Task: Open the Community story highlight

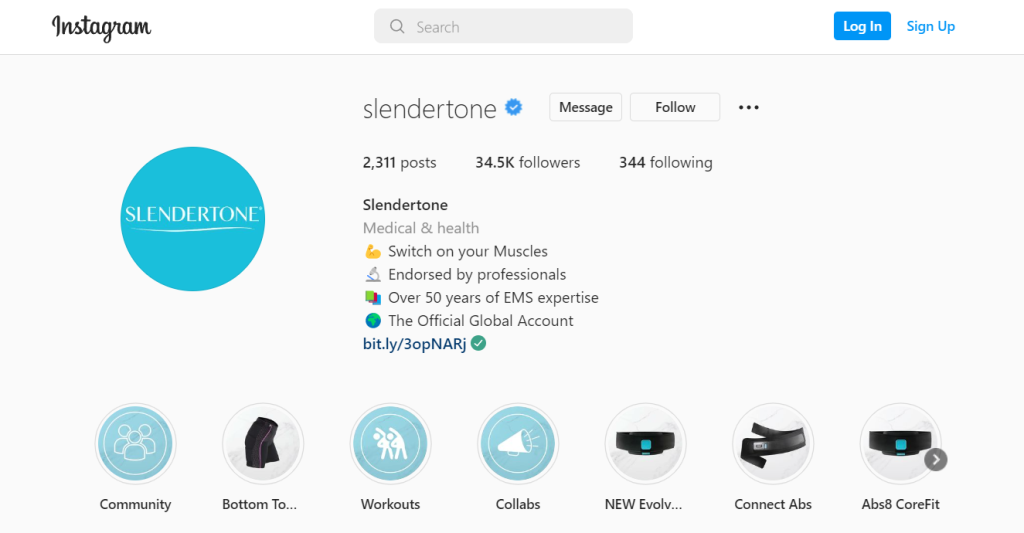Action: click(135, 444)
